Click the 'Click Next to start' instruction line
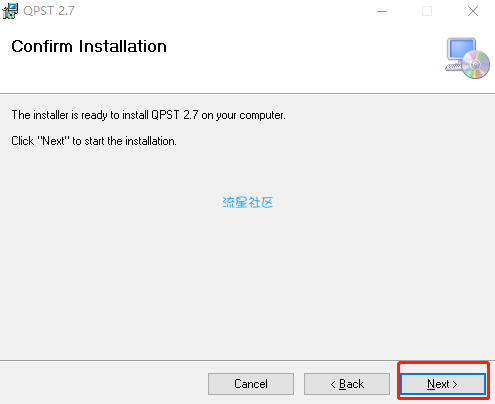The height and width of the screenshot is (404, 495). point(94,141)
